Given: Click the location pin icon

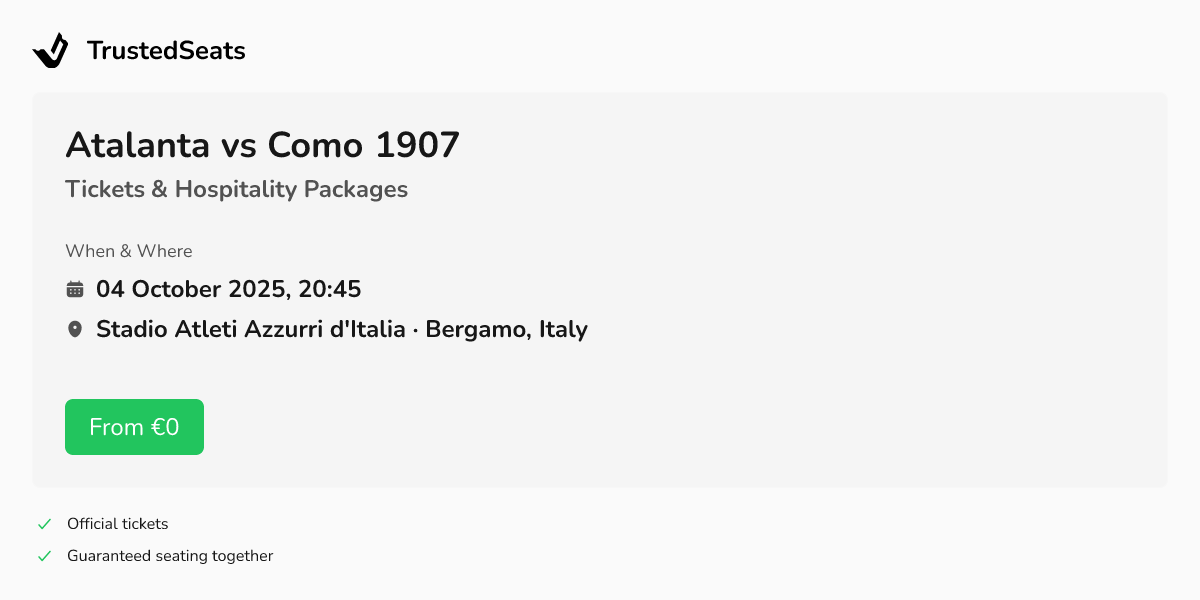Looking at the screenshot, I should pos(75,329).
